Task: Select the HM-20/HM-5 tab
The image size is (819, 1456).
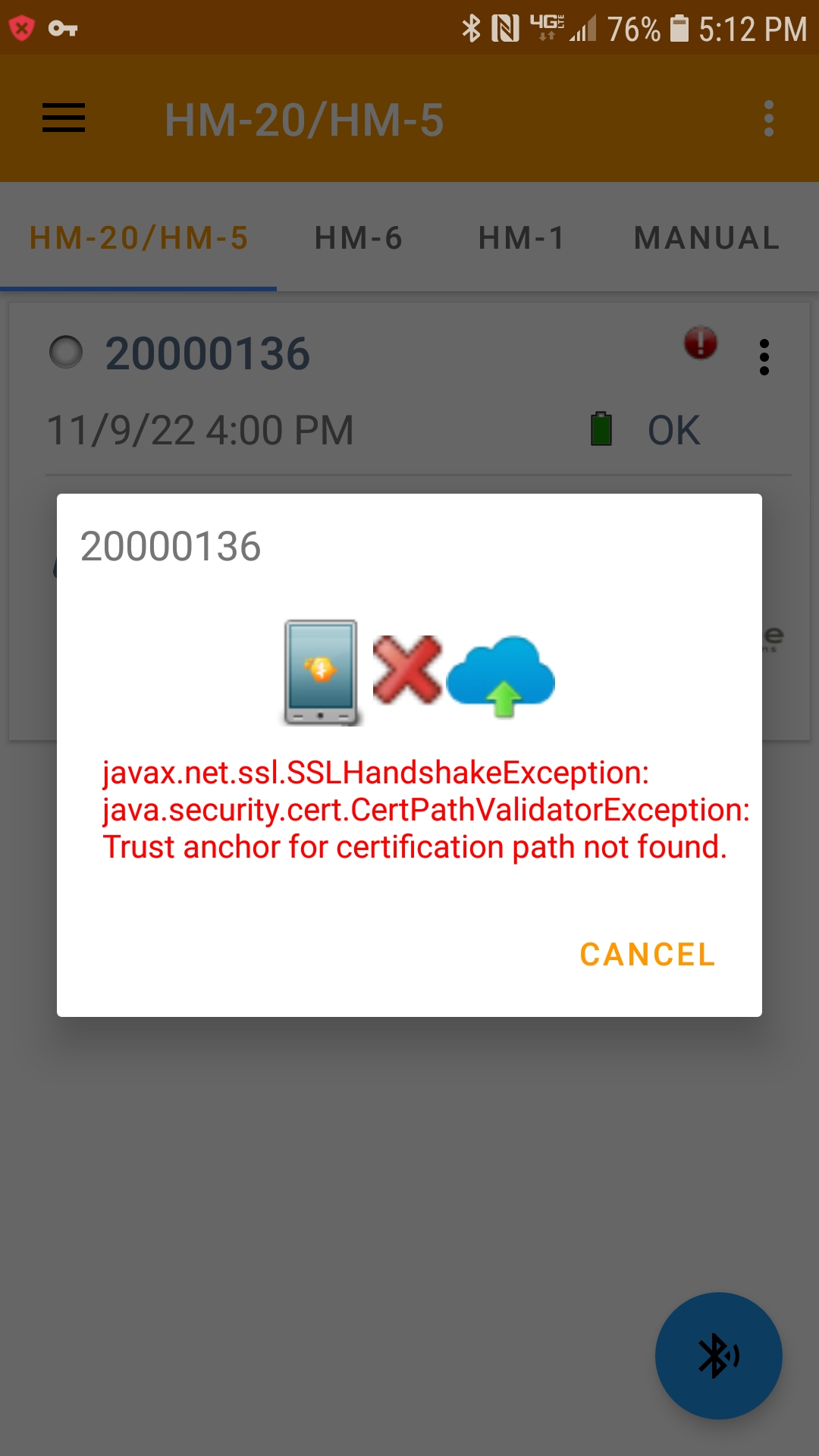Action: tap(139, 238)
